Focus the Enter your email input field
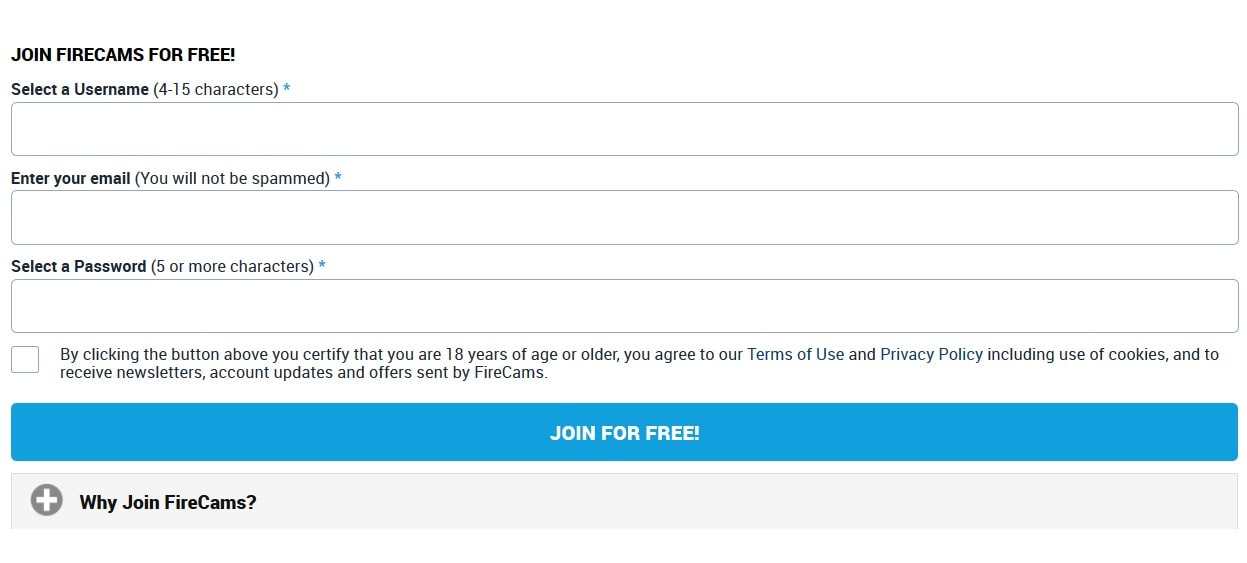This screenshot has width=1247, height=563. coord(624,217)
